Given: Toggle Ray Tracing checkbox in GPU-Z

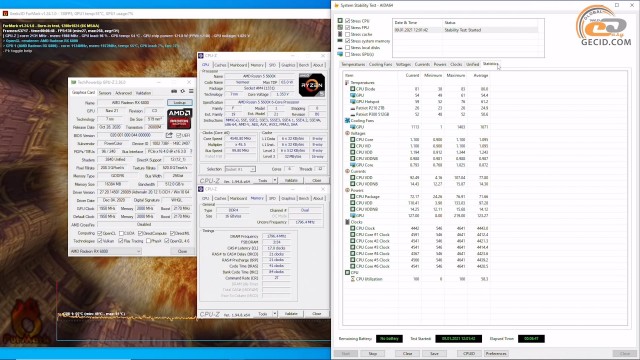Looking at the screenshot, I should pyautogui.click(x=120, y=241).
